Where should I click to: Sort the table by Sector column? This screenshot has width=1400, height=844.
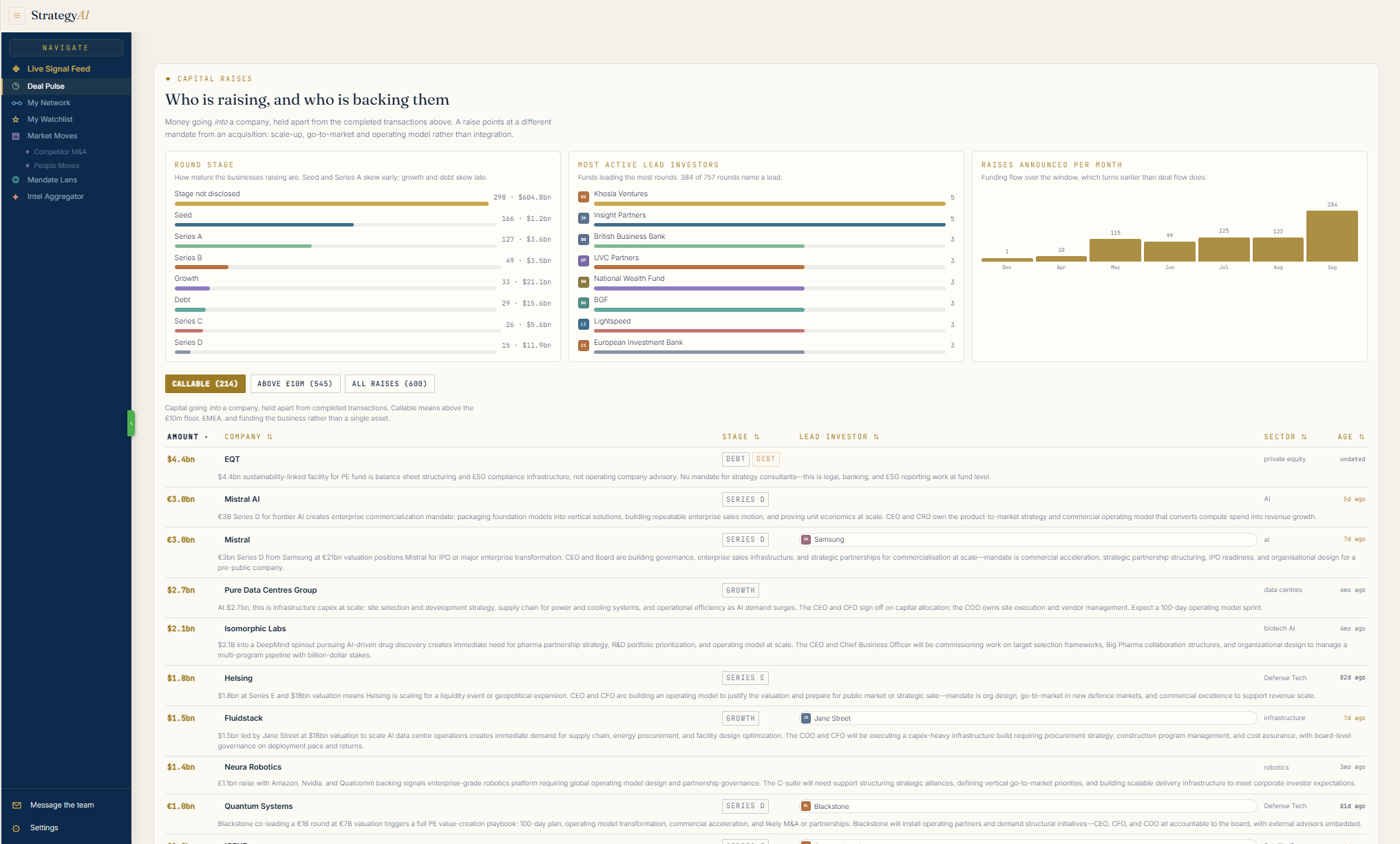pos(1285,437)
